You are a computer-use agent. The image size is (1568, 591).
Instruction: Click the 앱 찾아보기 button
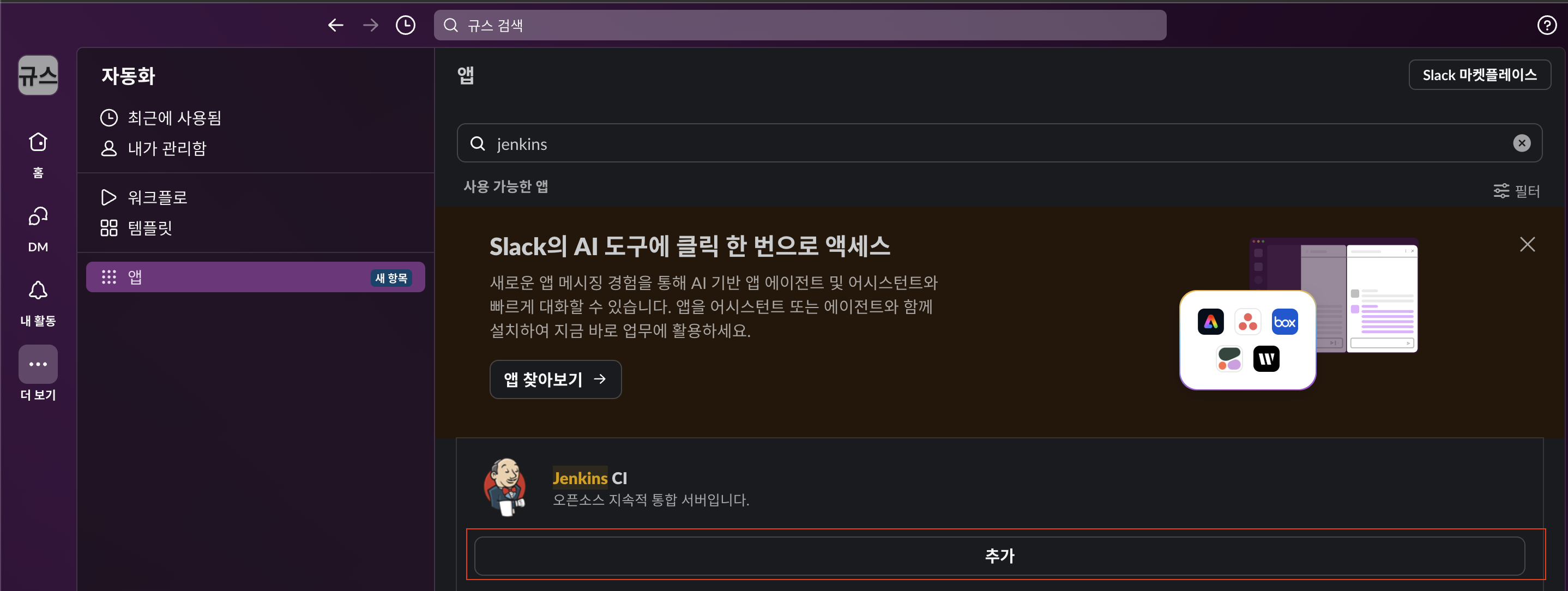coord(555,379)
